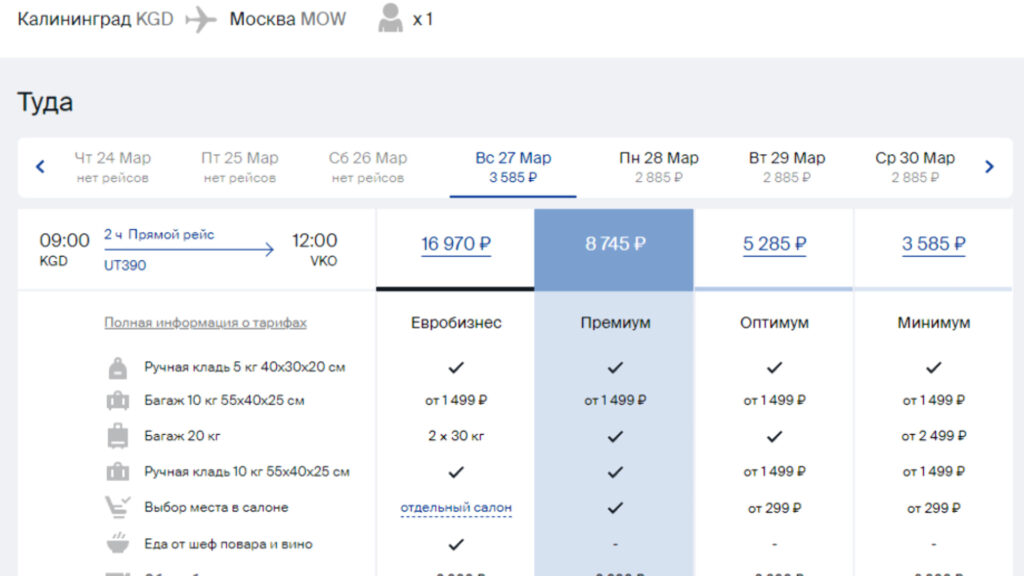Switch to Пн 28 Мар date tab
This screenshot has height=576, width=1024.
click(658, 167)
